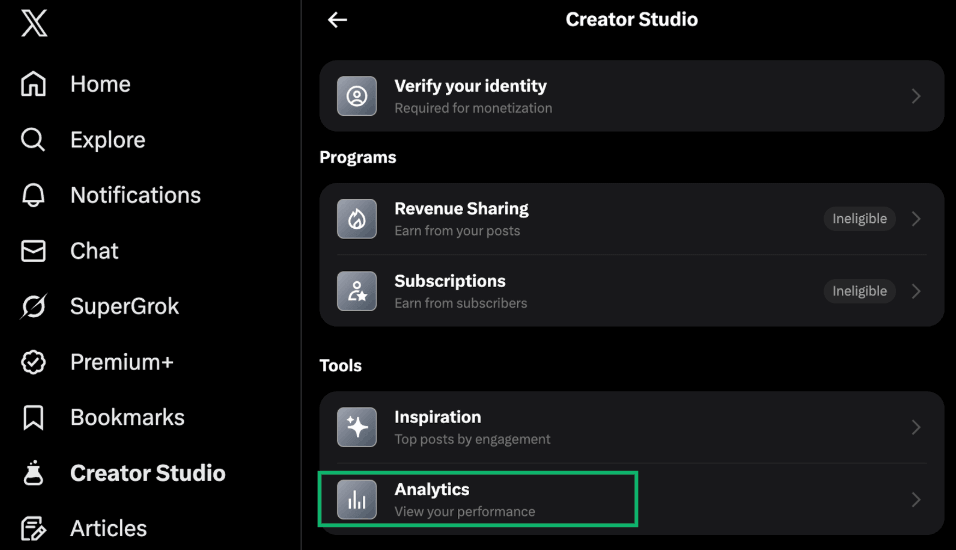Click chevron on Analytics row
Image resolution: width=956 pixels, height=550 pixels.
(x=916, y=500)
